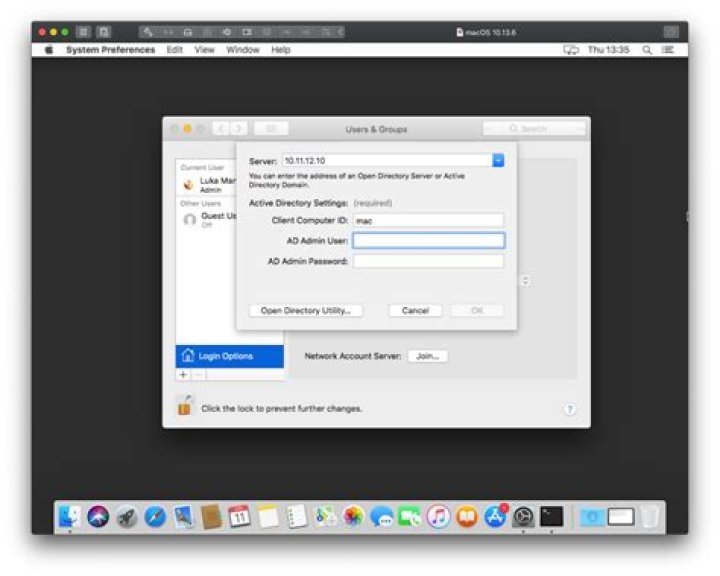720x576 pixels.
Task: Open iTunes from the dock
Action: click(x=438, y=517)
